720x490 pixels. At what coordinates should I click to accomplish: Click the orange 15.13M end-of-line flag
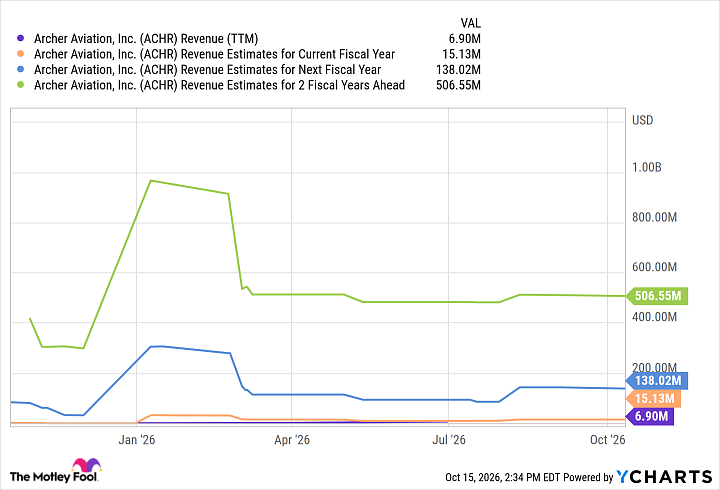[654, 399]
